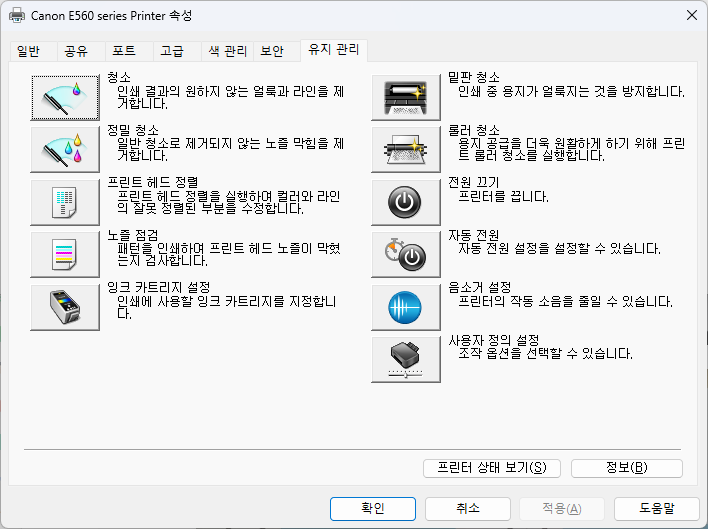Start 롤러 청소 roller cleaning icon
The height and width of the screenshot is (529, 708).
point(405,149)
